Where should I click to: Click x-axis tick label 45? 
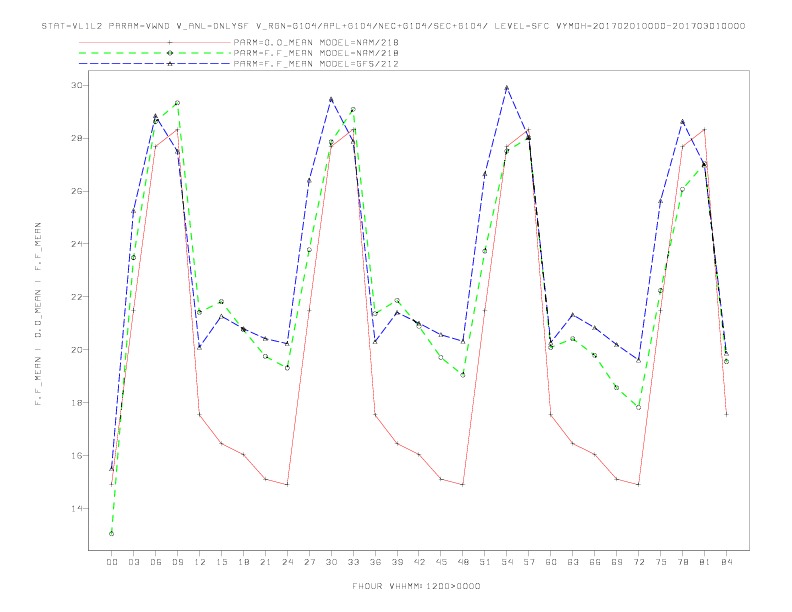tap(441, 562)
